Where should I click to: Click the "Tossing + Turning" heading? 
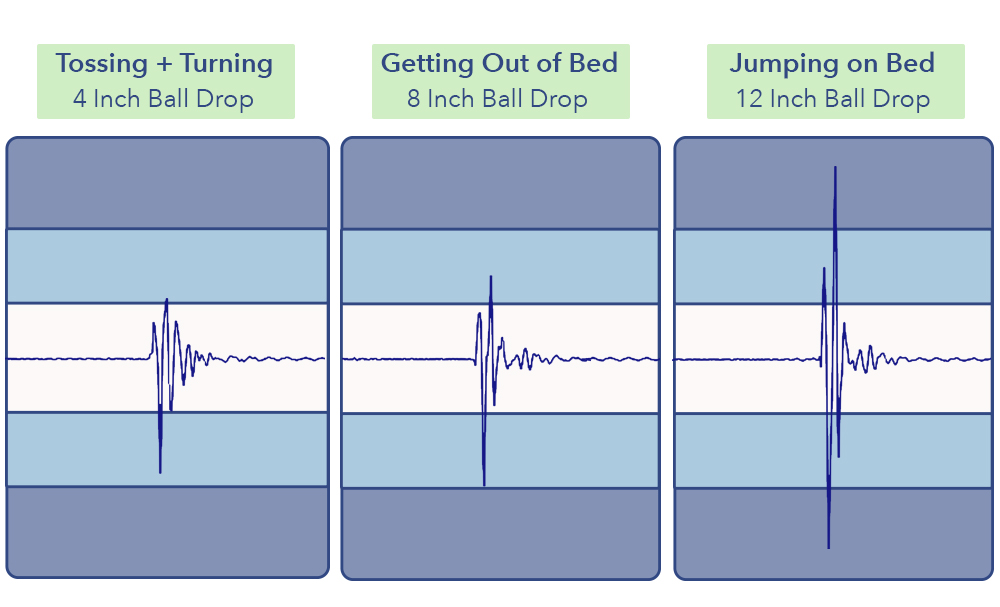[x=165, y=64]
